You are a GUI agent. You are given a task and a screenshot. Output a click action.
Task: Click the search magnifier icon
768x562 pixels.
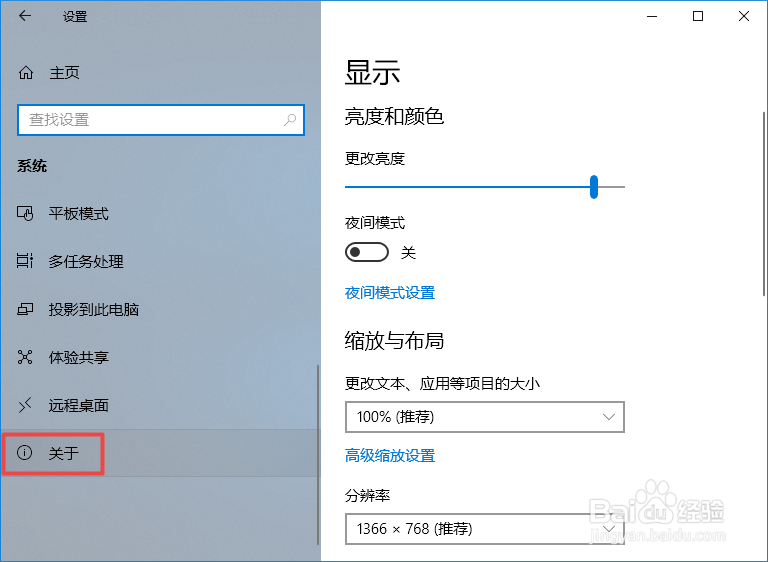(x=290, y=120)
